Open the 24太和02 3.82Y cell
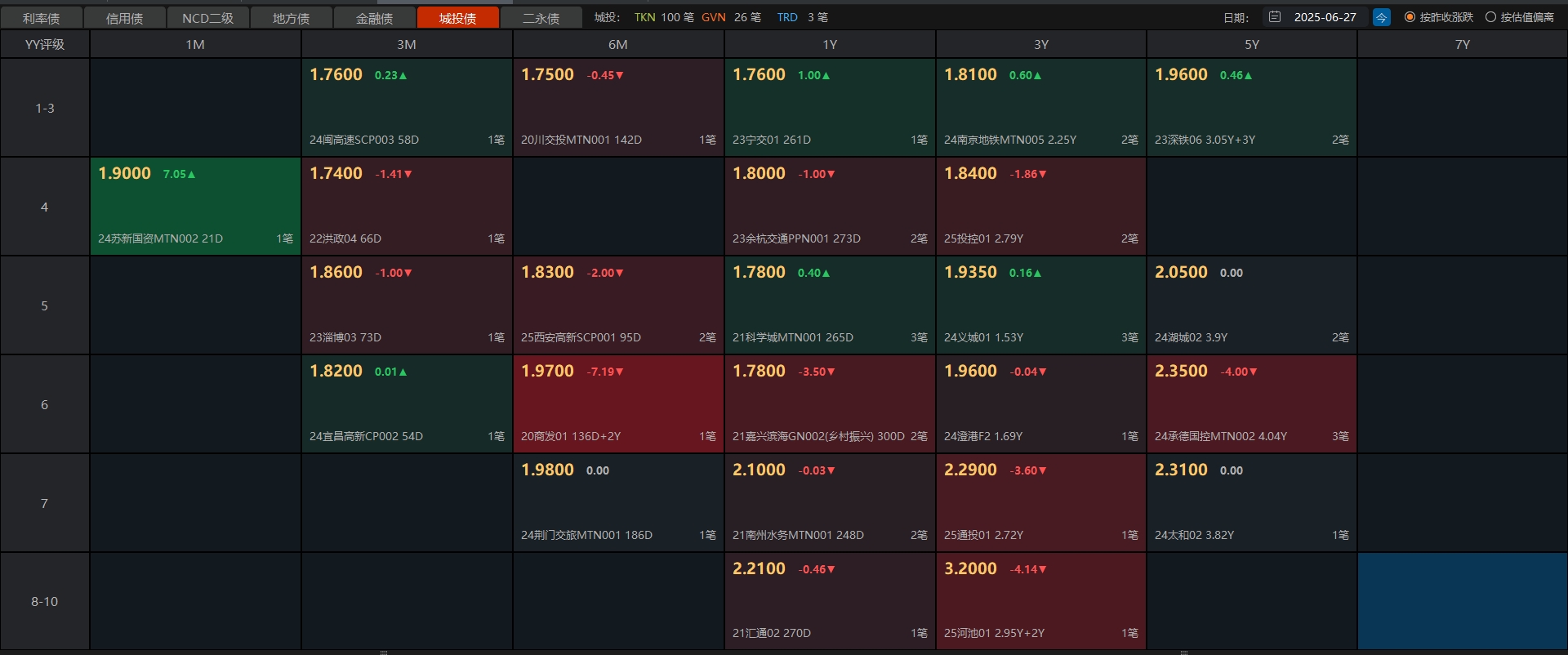1568x655 pixels. pos(1252,503)
